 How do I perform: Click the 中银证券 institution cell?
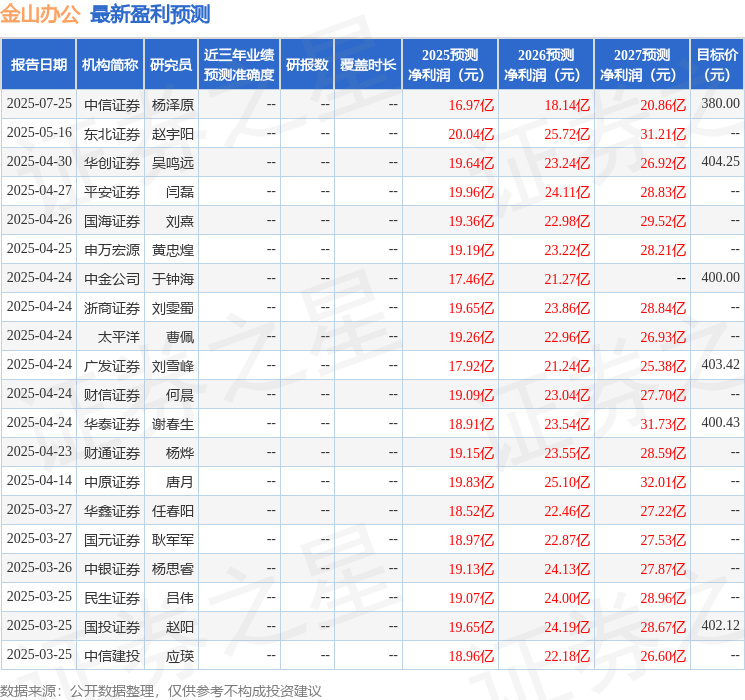coord(112,569)
